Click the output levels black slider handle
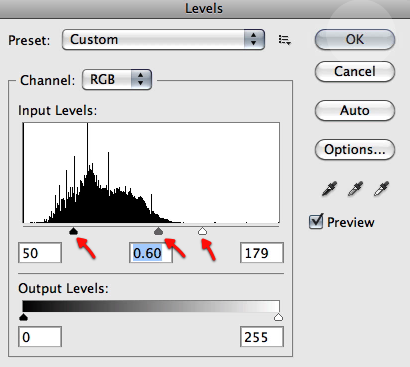410x367 pixels. pyautogui.click(x=23, y=317)
